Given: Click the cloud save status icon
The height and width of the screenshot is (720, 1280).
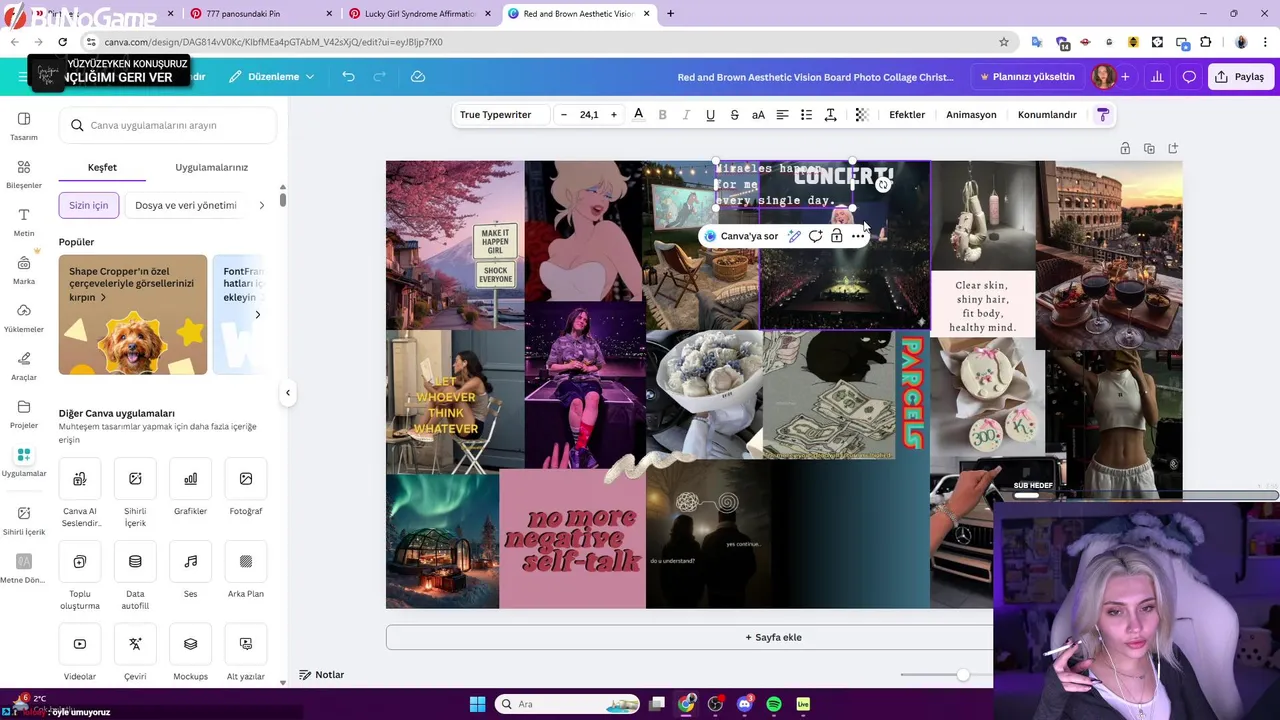Looking at the screenshot, I should pos(418,76).
